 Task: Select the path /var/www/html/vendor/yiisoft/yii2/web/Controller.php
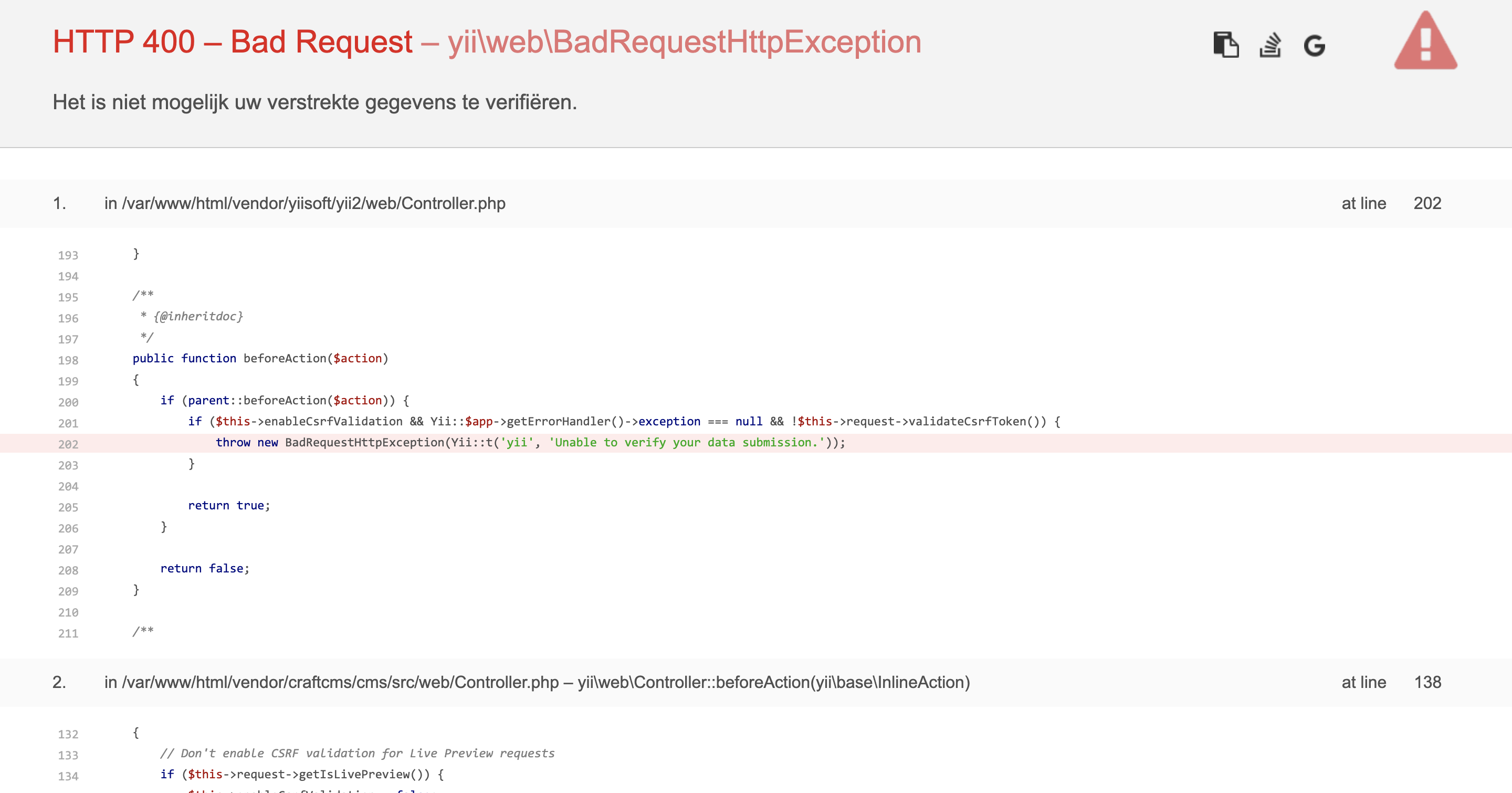coord(314,204)
